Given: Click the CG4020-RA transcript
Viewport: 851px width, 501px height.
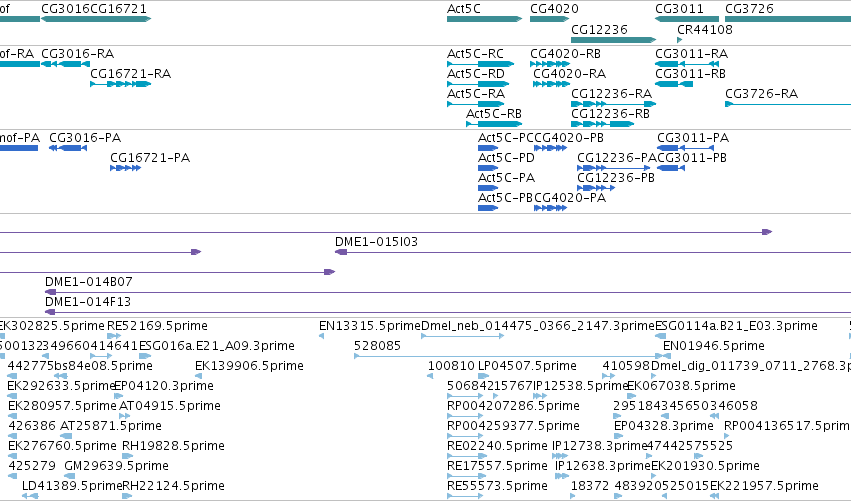Looking at the screenshot, I should (551, 84).
